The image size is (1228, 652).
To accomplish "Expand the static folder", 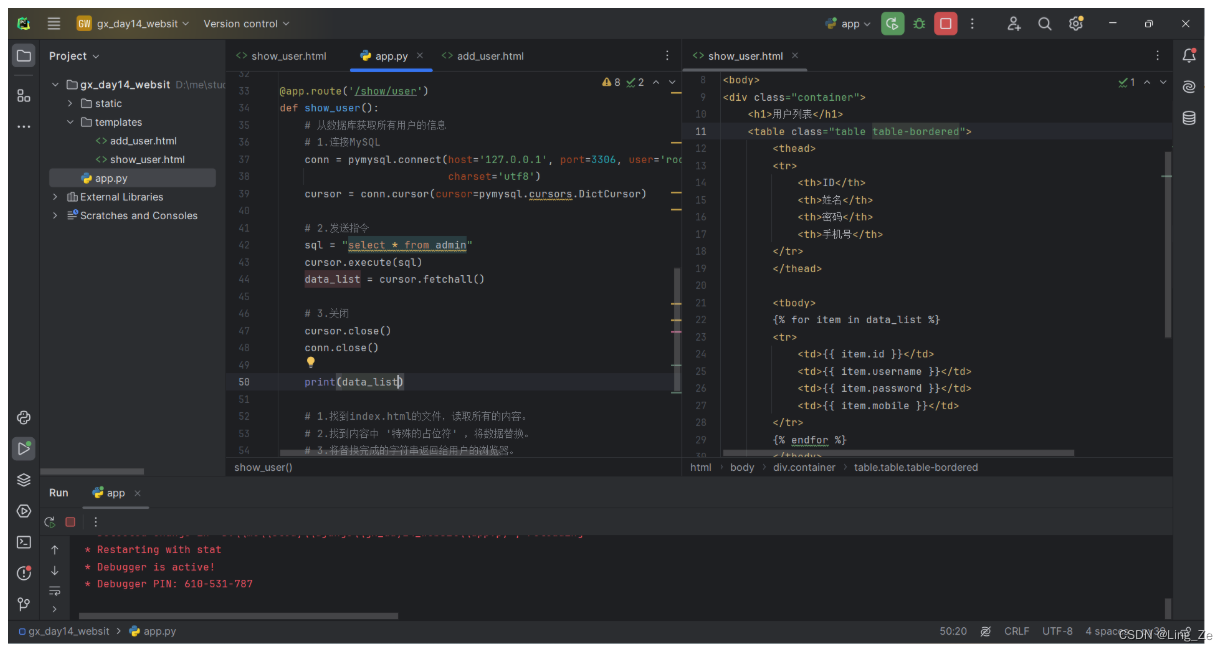I will click(70, 103).
